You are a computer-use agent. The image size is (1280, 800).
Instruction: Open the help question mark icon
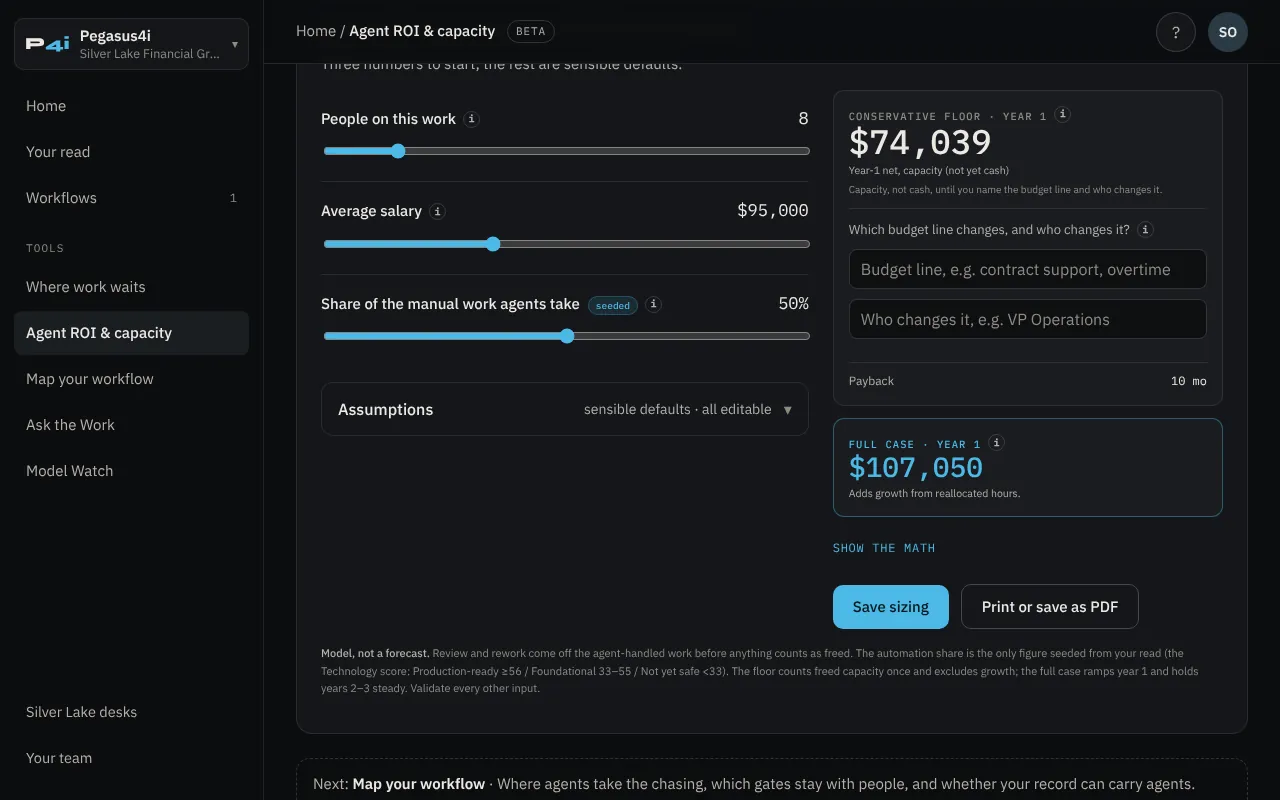(x=1176, y=32)
